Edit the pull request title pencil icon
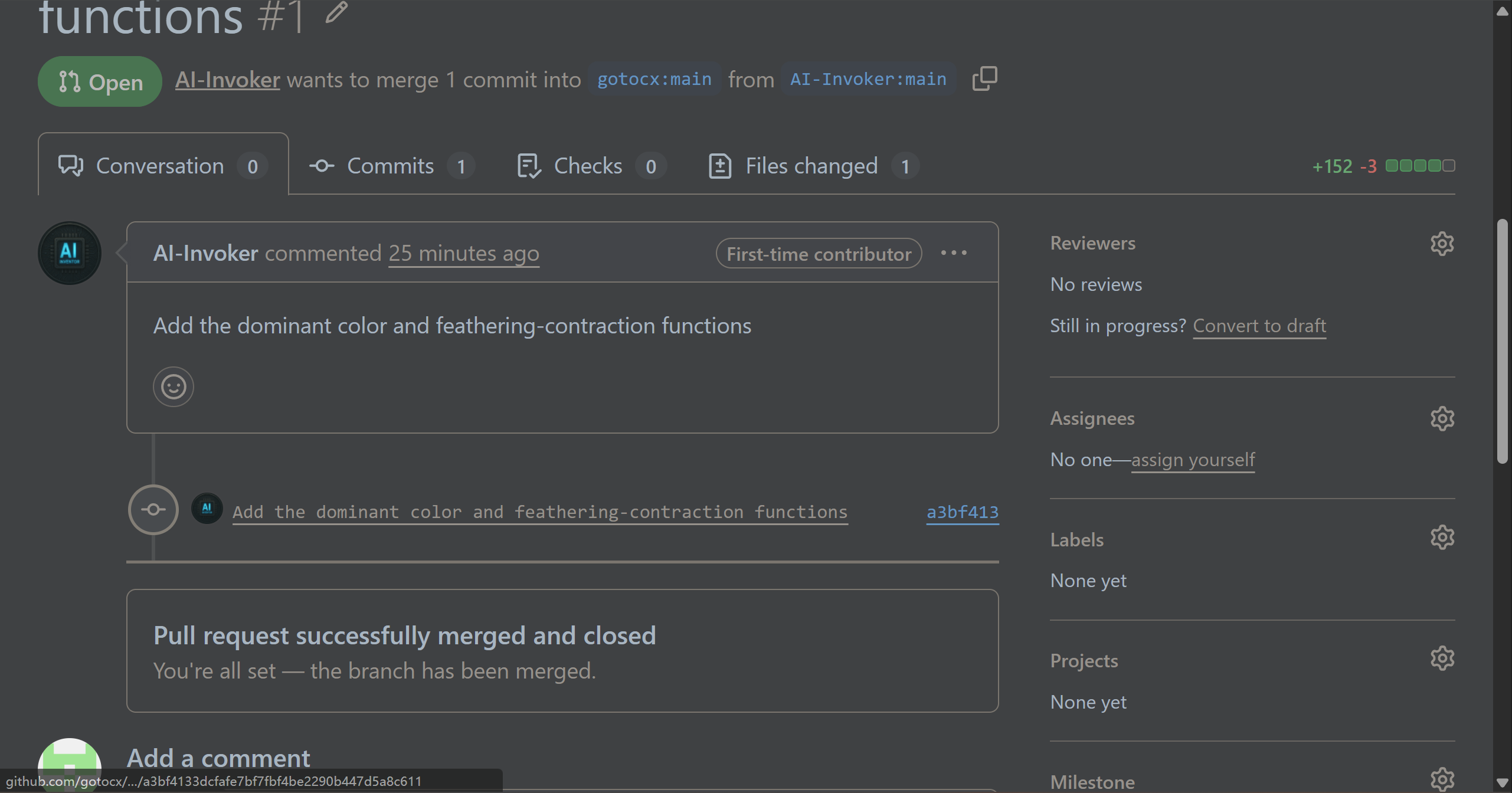1512x793 pixels. tap(336, 12)
